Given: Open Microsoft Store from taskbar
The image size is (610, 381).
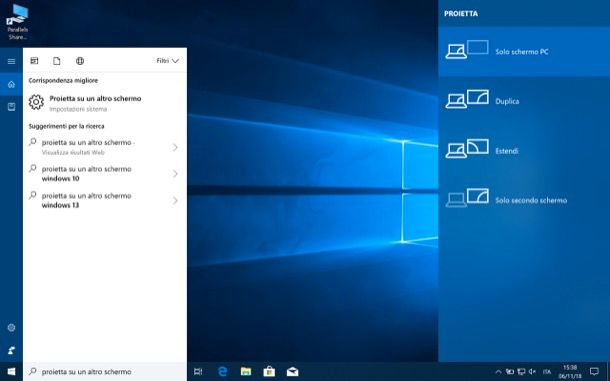Looking at the screenshot, I should [269, 372].
